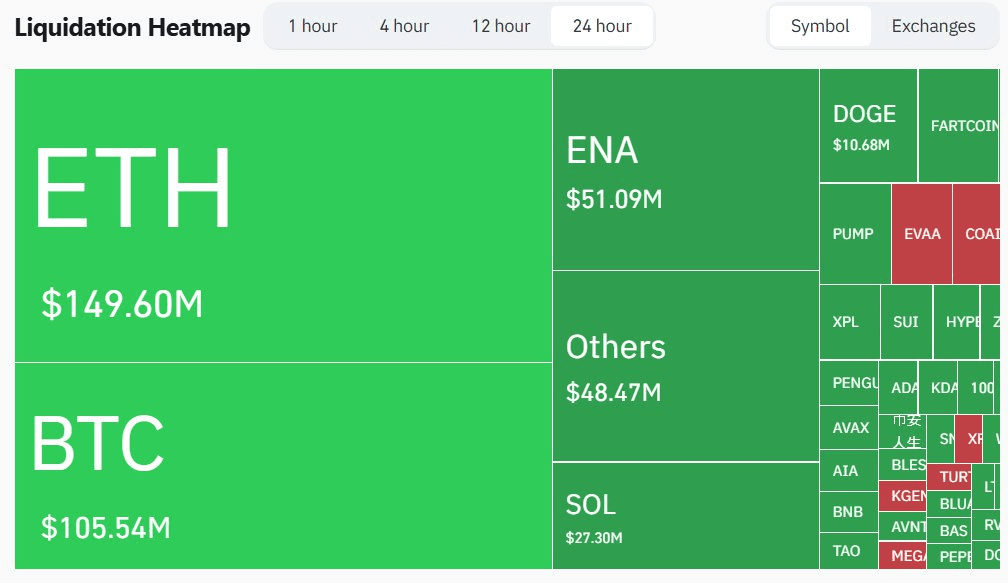Select the green PUMP tile
Image resolution: width=1008 pixels, height=583 pixels.
854,234
